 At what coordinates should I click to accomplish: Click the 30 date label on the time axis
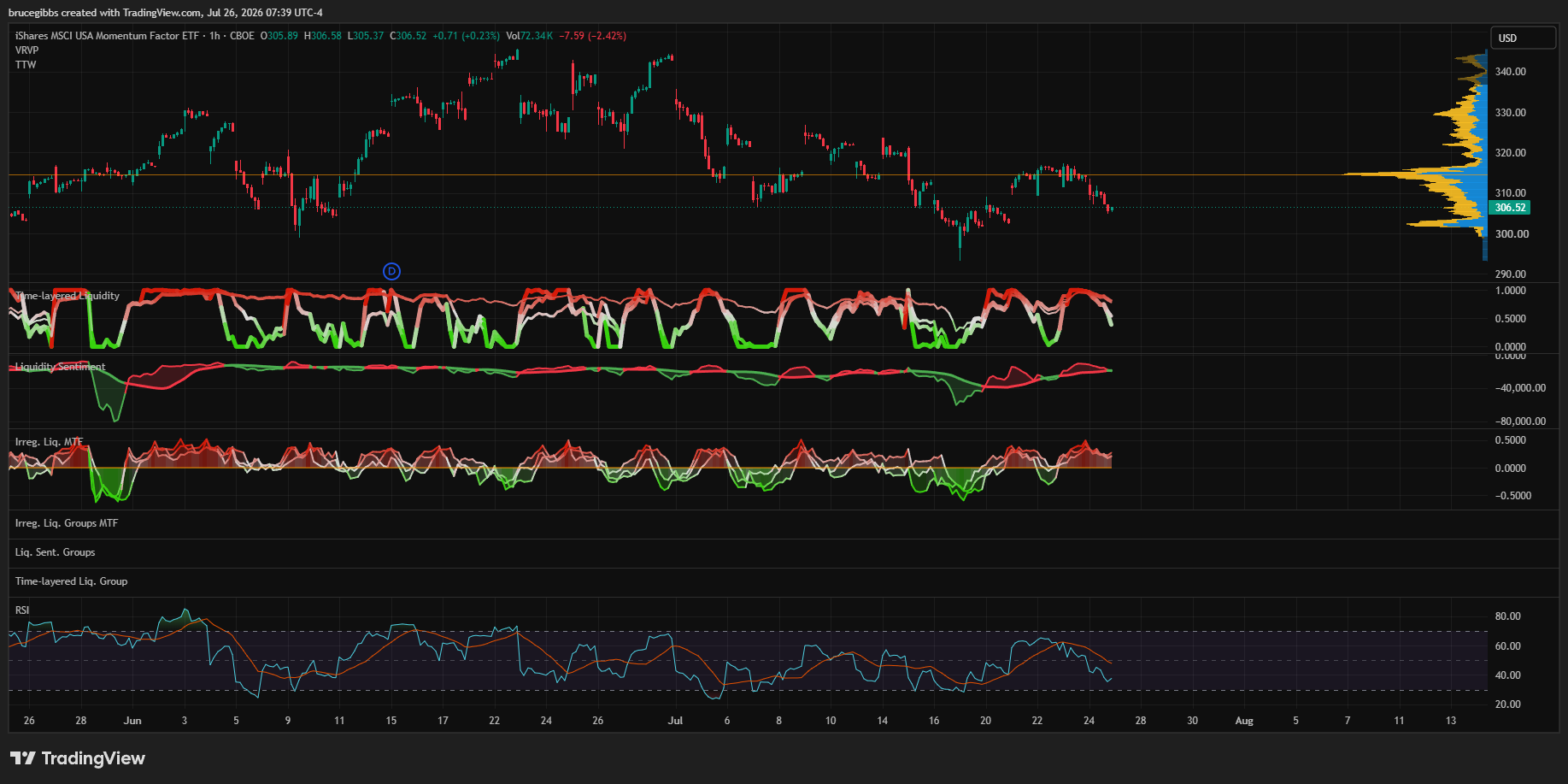click(1192, 721)
